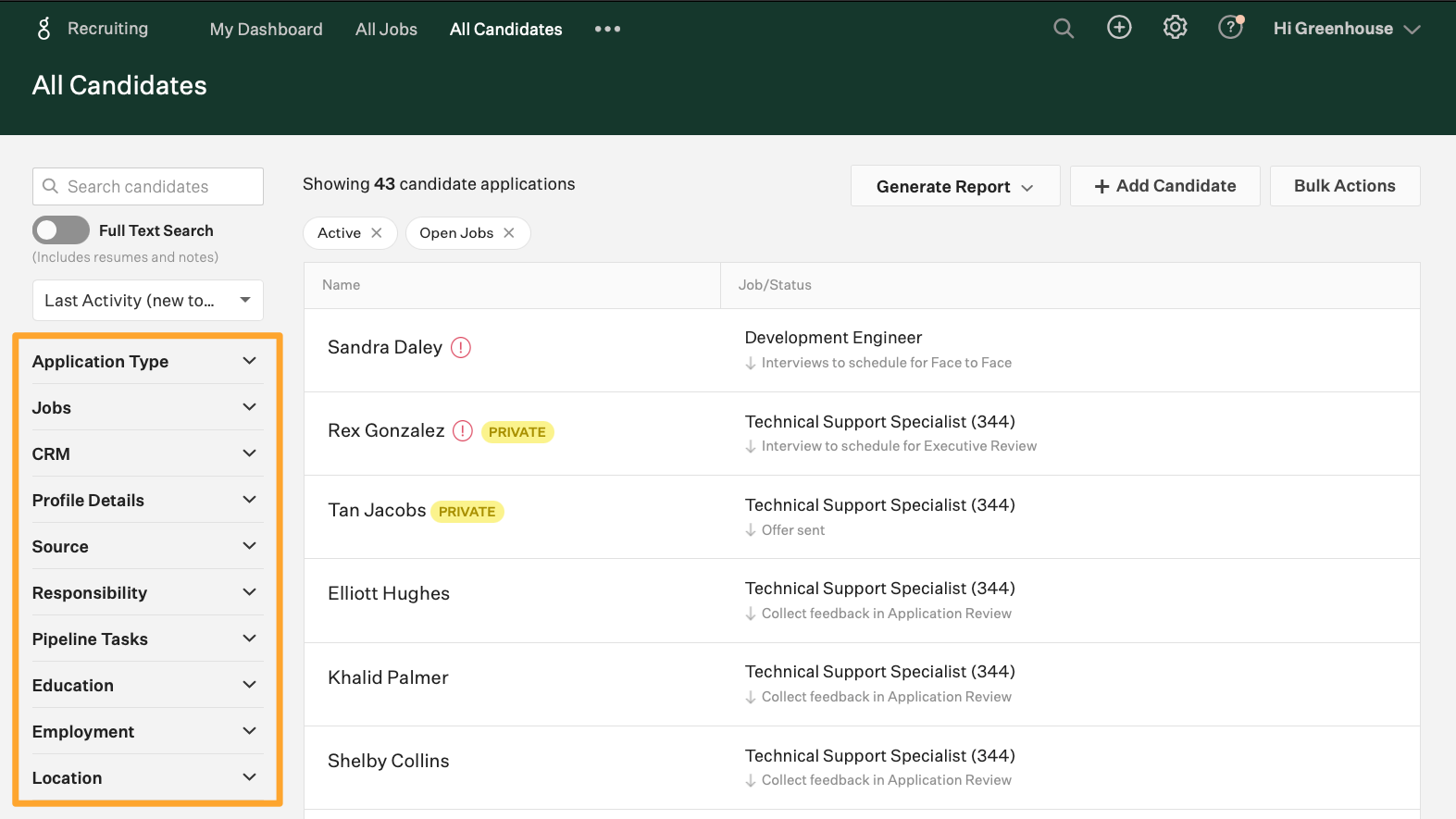The height and width of the screenshot is (819, 1456).
Task: Click 'Interviews to schedule for Face to Face'
Action: tap(886, 363)
